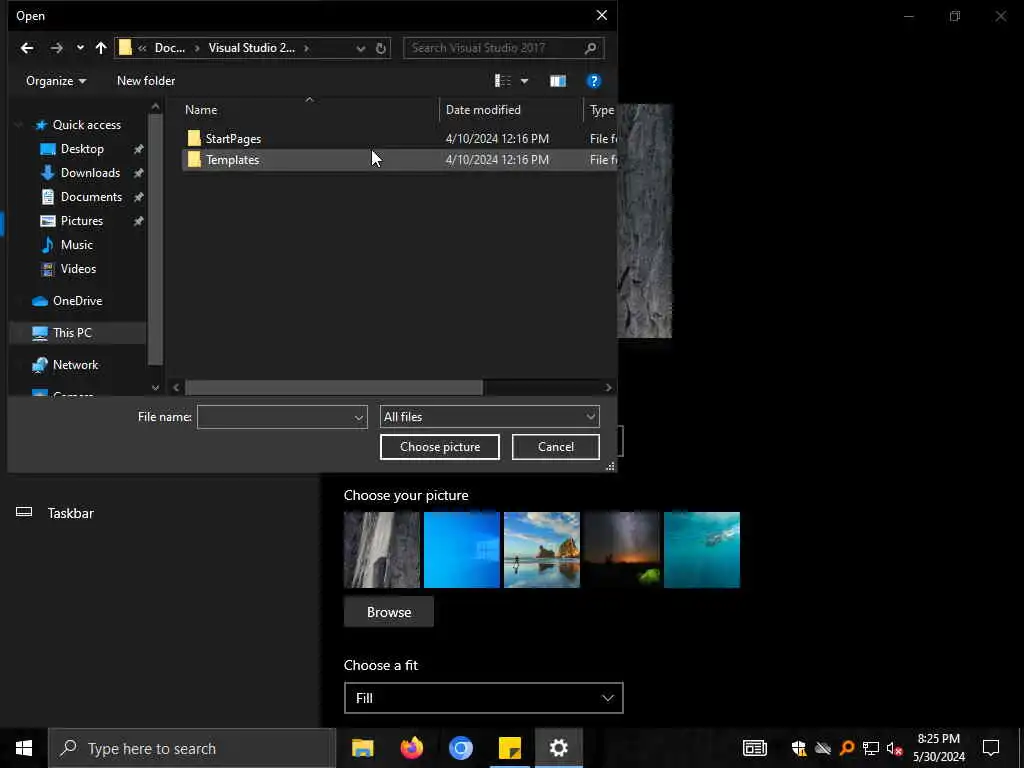Choose the gray rock wallpaper thumbnail
Image resolution: width=1024 pixels, height=768 pixels.
[381, 550]
